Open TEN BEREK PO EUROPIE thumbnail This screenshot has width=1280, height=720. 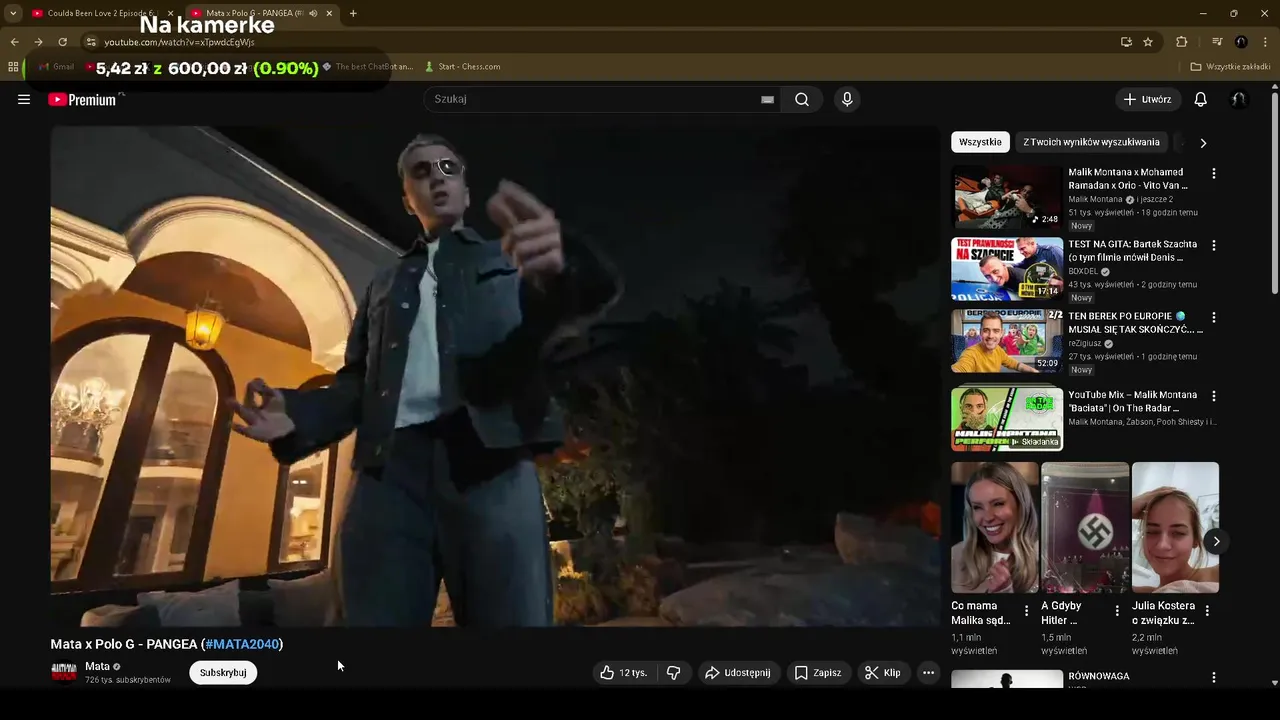[x=1007, y=341]
